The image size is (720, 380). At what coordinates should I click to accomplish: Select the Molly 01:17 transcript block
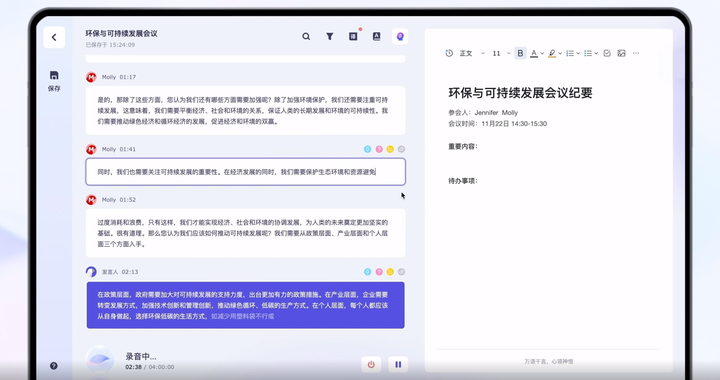pyautogui.click(x=246, y=111)
